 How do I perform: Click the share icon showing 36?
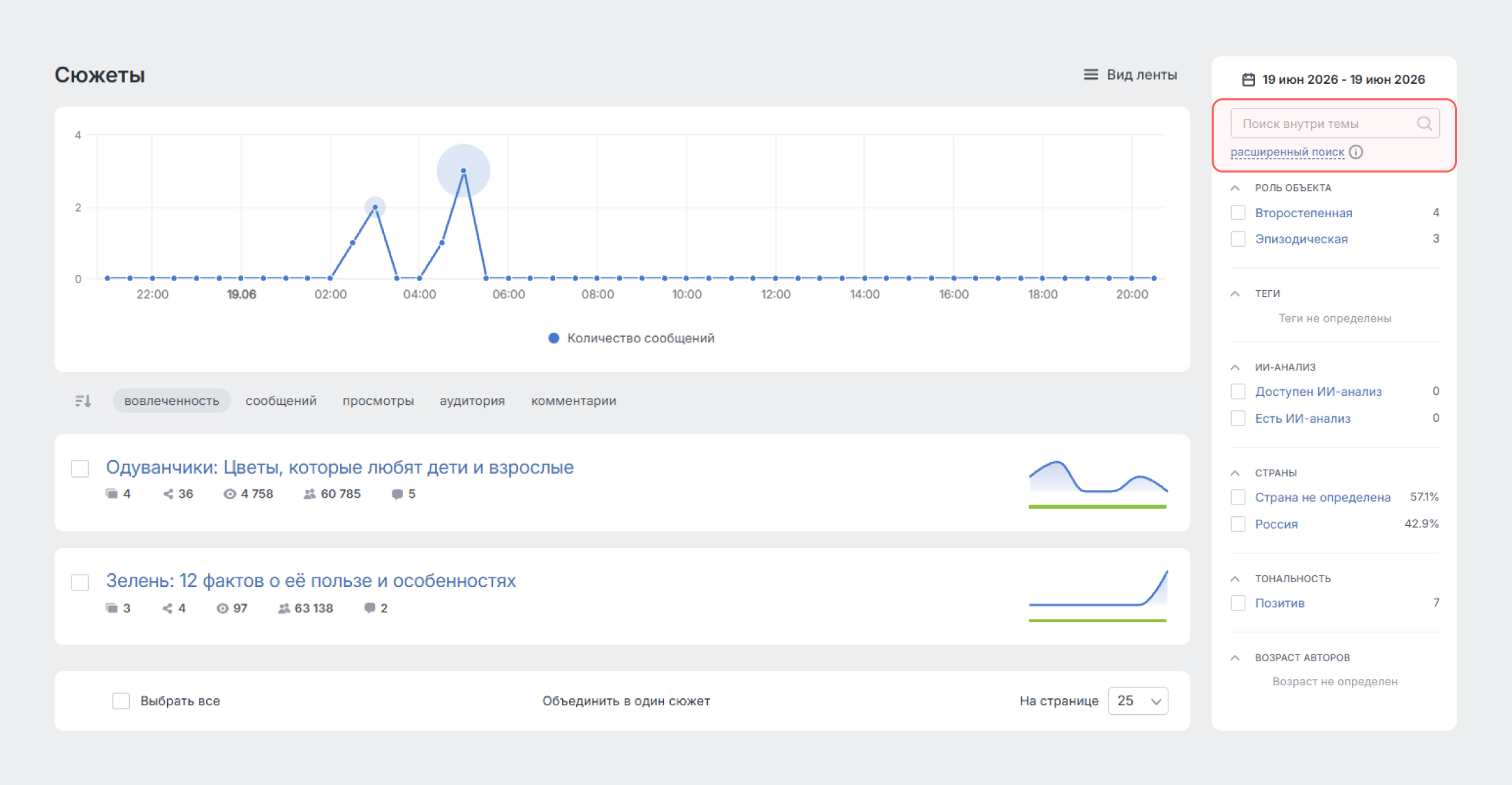[x=168, y=494]
